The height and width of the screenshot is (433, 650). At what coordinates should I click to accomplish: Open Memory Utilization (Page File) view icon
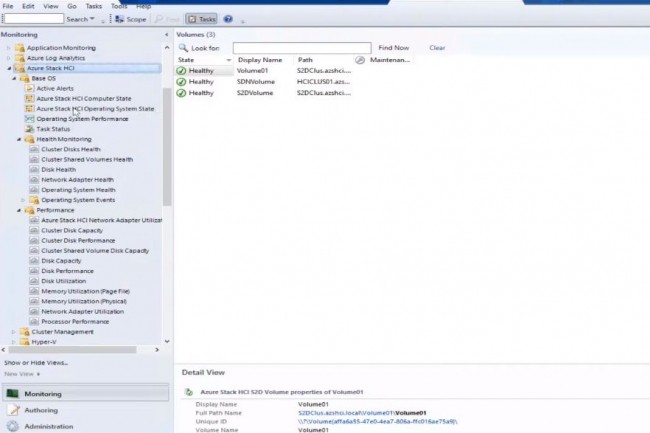(x=34, y=291)
